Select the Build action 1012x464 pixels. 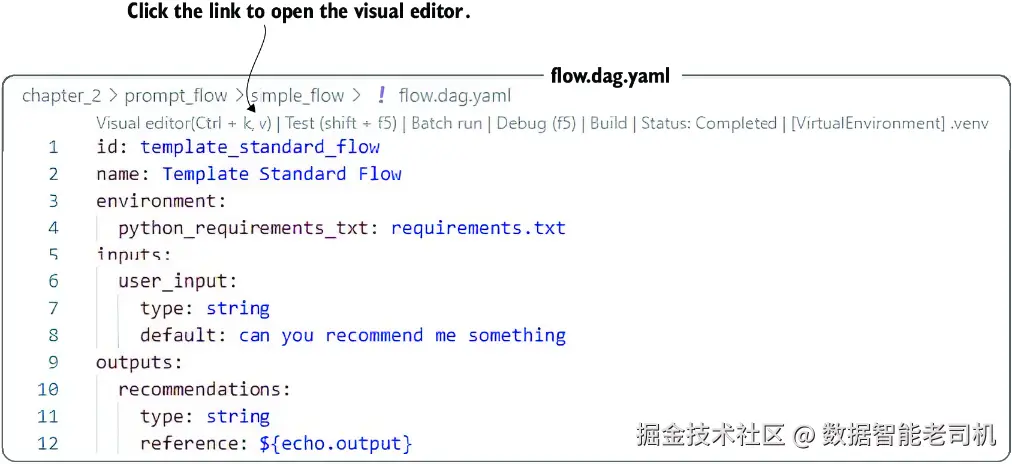(x=609, y=123)
